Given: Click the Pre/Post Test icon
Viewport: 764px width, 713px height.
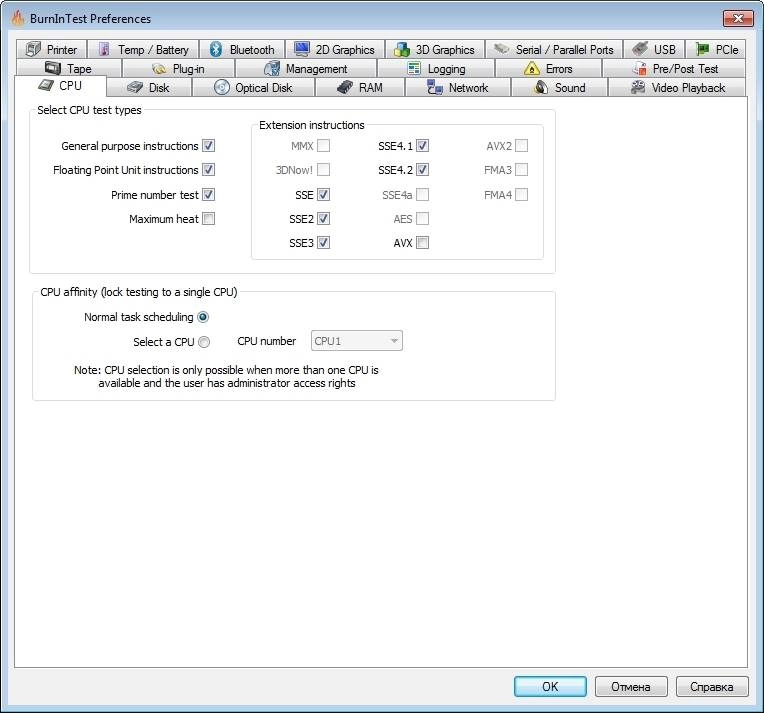Looking at the screenshot, I should 639,68.
